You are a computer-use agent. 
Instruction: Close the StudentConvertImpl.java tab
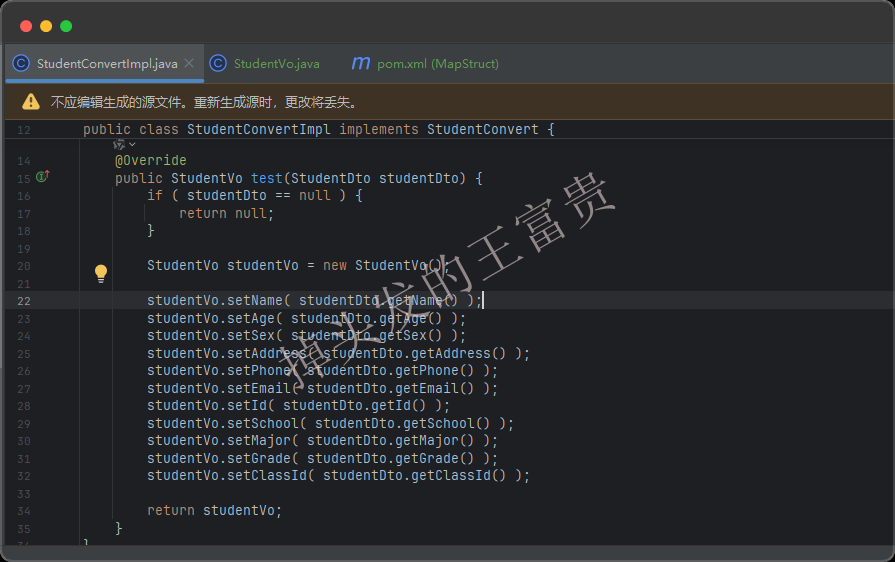tap(189, 63)
